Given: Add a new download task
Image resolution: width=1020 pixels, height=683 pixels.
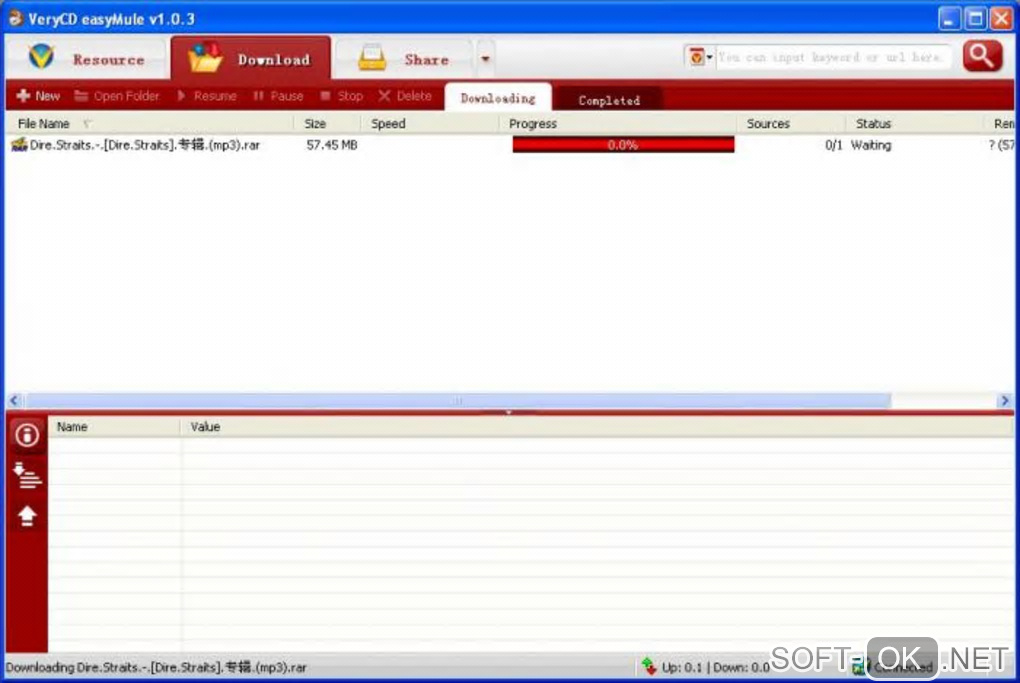Looking at the screenshot, I should [x=38, y=96].
